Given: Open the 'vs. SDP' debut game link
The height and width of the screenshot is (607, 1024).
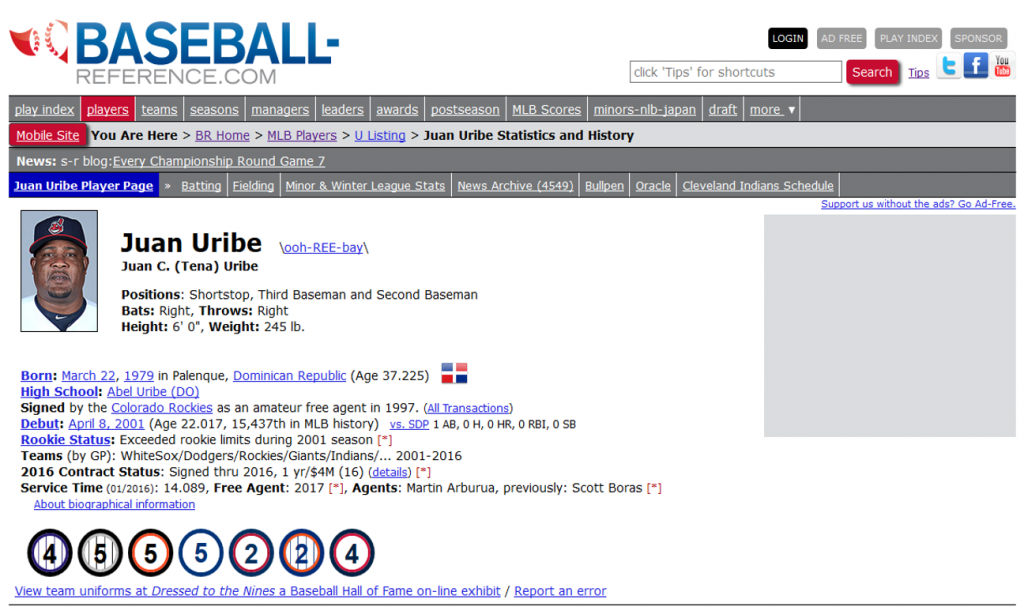Looking at the screenshot, I should (409, 424).
